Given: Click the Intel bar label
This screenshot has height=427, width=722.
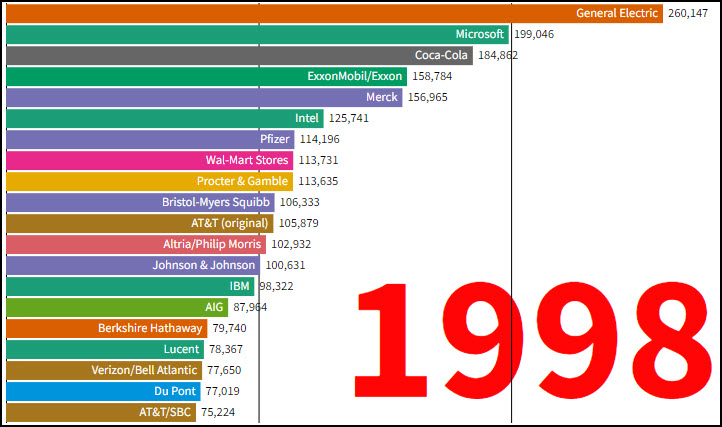Looking at the screenshot, I should click(307, 118).
